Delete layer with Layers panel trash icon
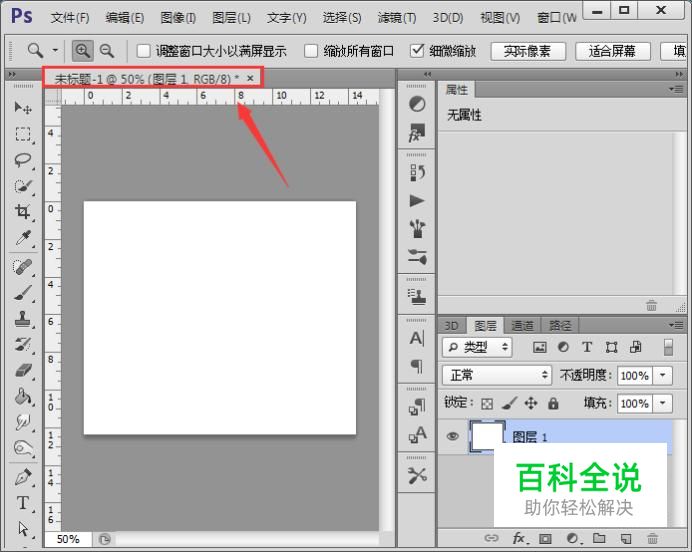This screenshot has width=692, height=552. point(652,538)
